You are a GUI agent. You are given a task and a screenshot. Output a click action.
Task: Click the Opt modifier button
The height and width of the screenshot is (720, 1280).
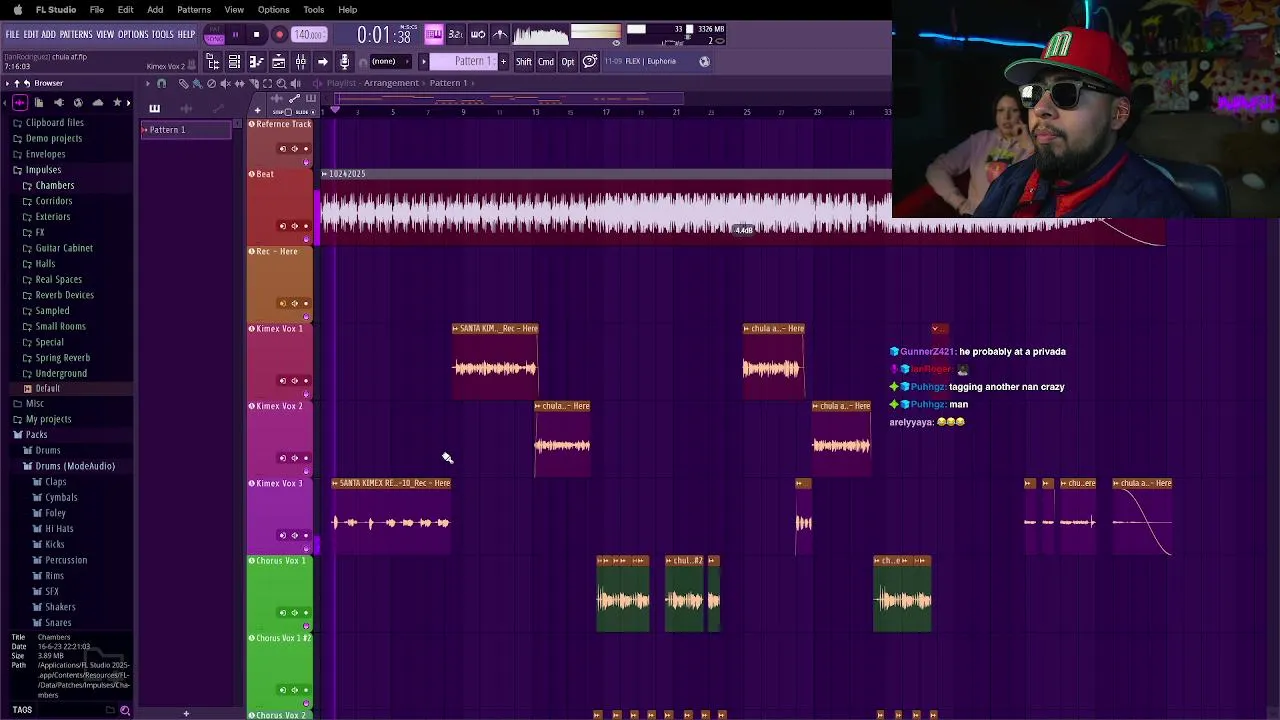(568, 62)
